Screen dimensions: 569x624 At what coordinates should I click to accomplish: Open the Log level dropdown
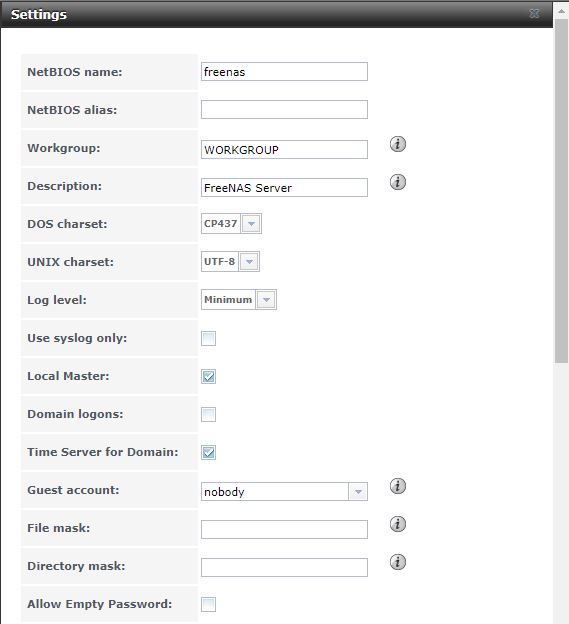tap(266, 300)
